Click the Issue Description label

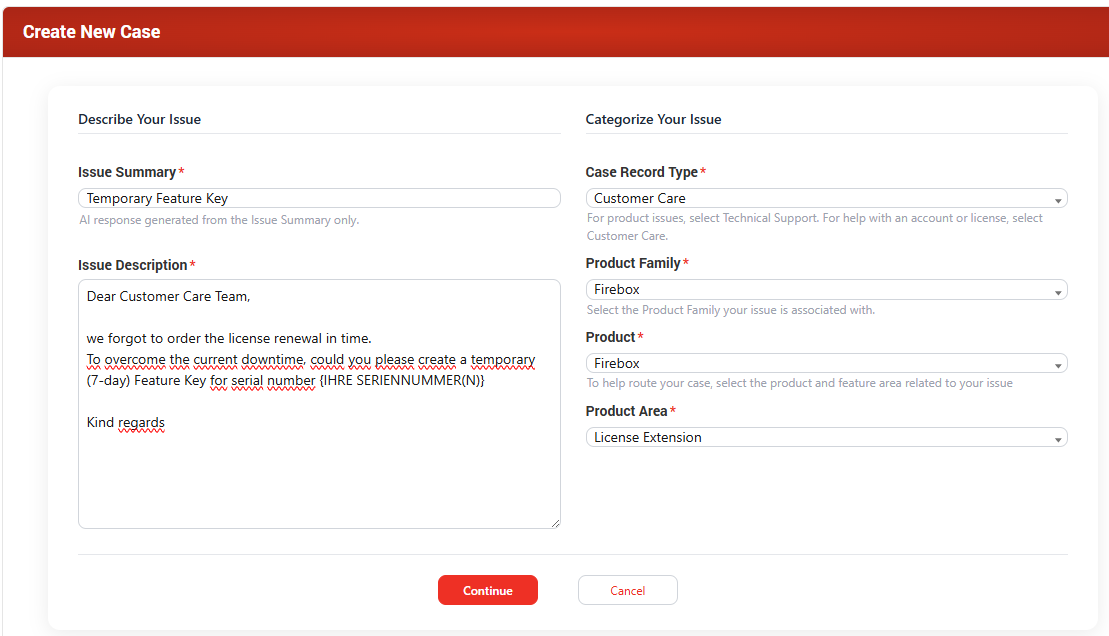click(133, 265)
